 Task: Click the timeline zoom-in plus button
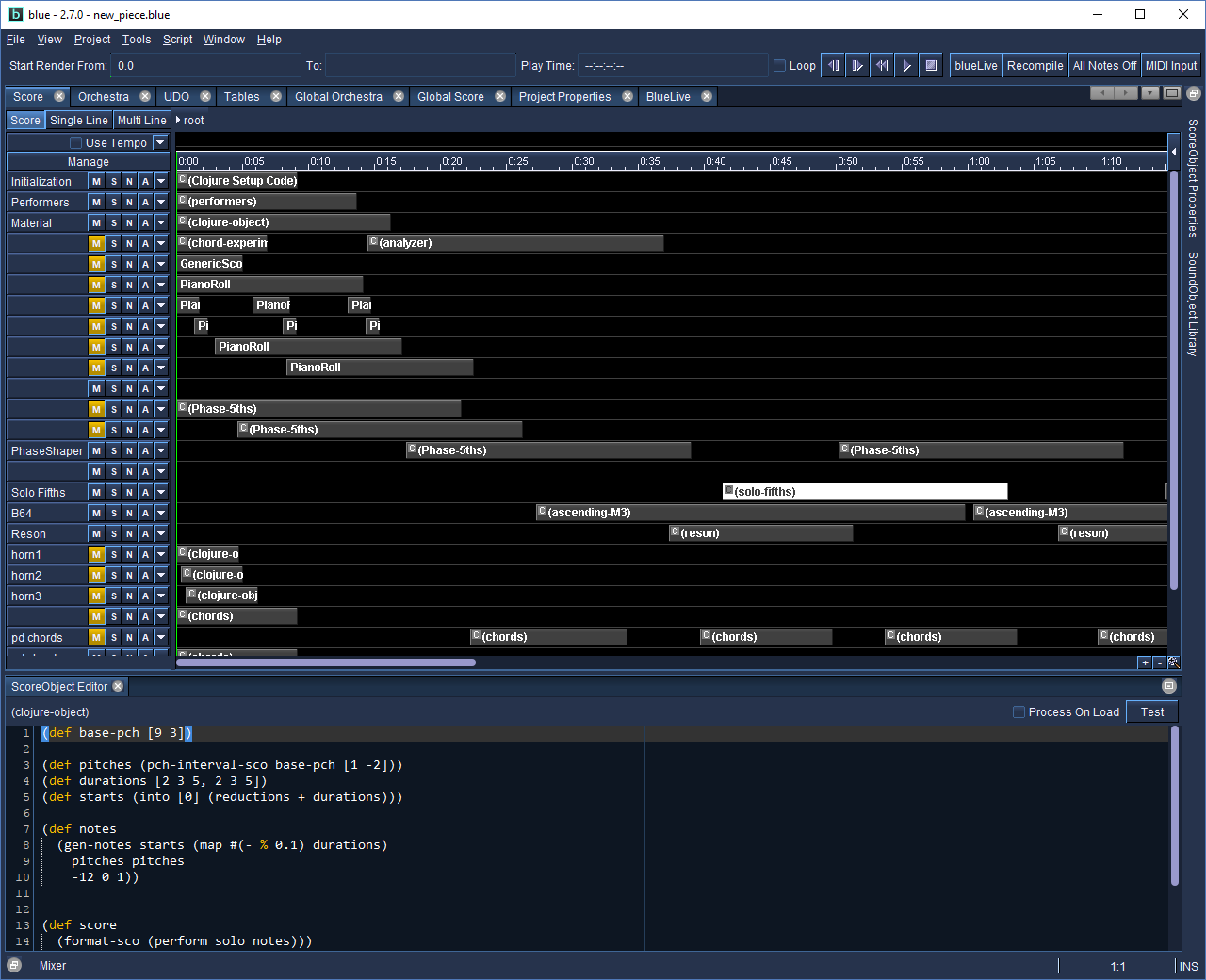(x=1145, y=663)
